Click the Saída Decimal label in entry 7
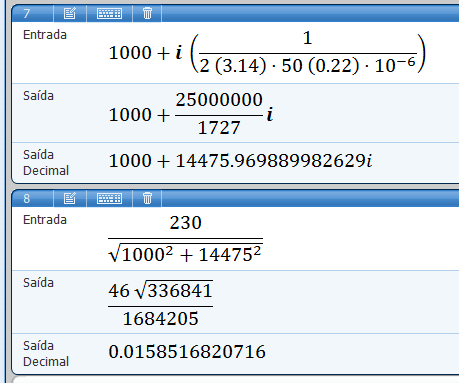This screenshot has height=383, width=459. 46,163
